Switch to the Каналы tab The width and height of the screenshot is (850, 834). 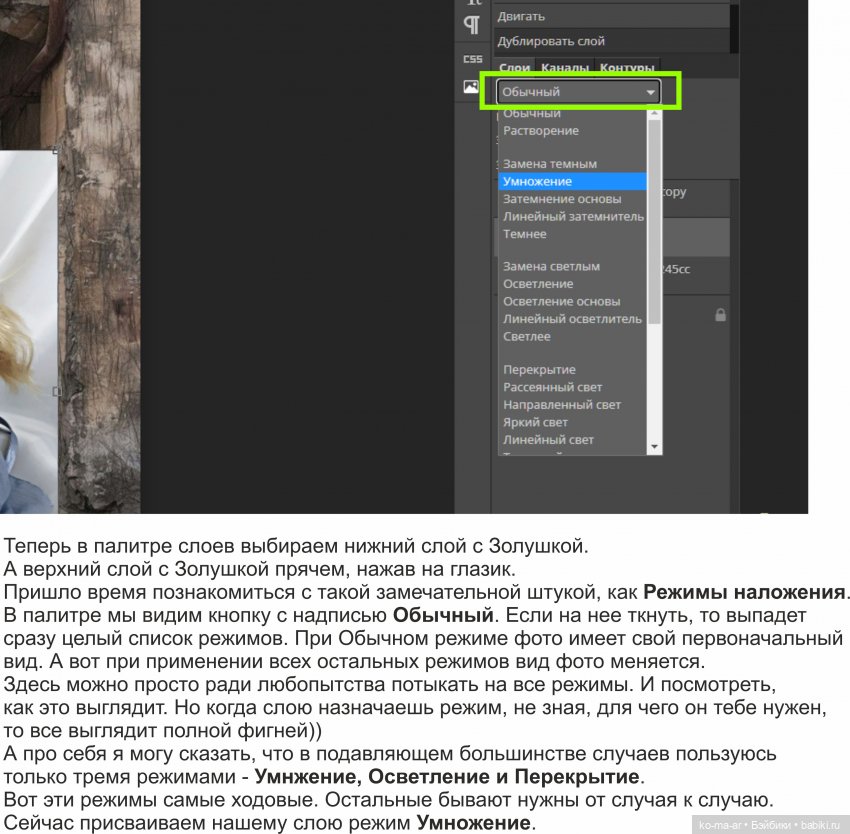coord(567,68)
